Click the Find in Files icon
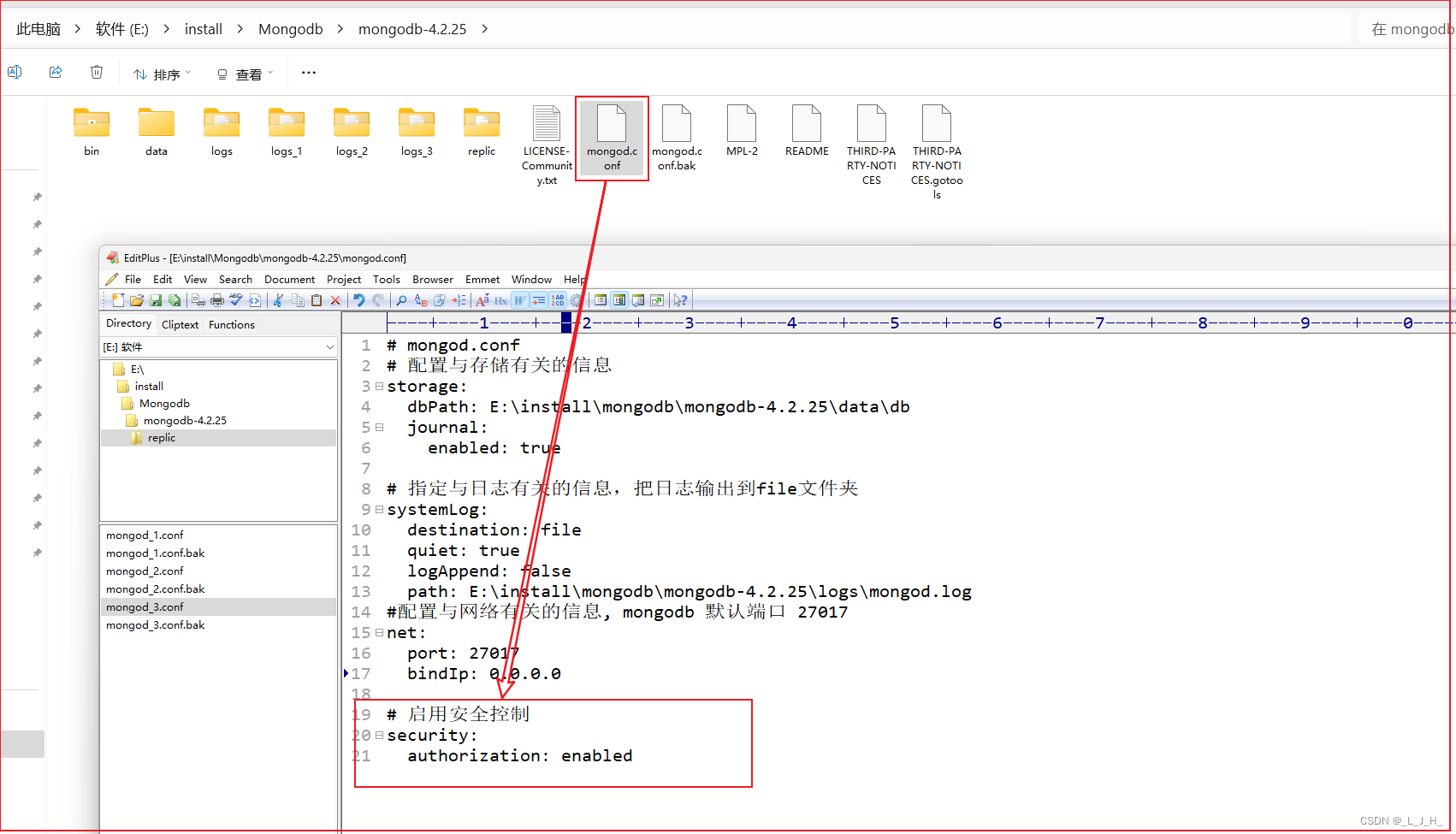This screenshot has width=1456, height=834. coord(440,300)
